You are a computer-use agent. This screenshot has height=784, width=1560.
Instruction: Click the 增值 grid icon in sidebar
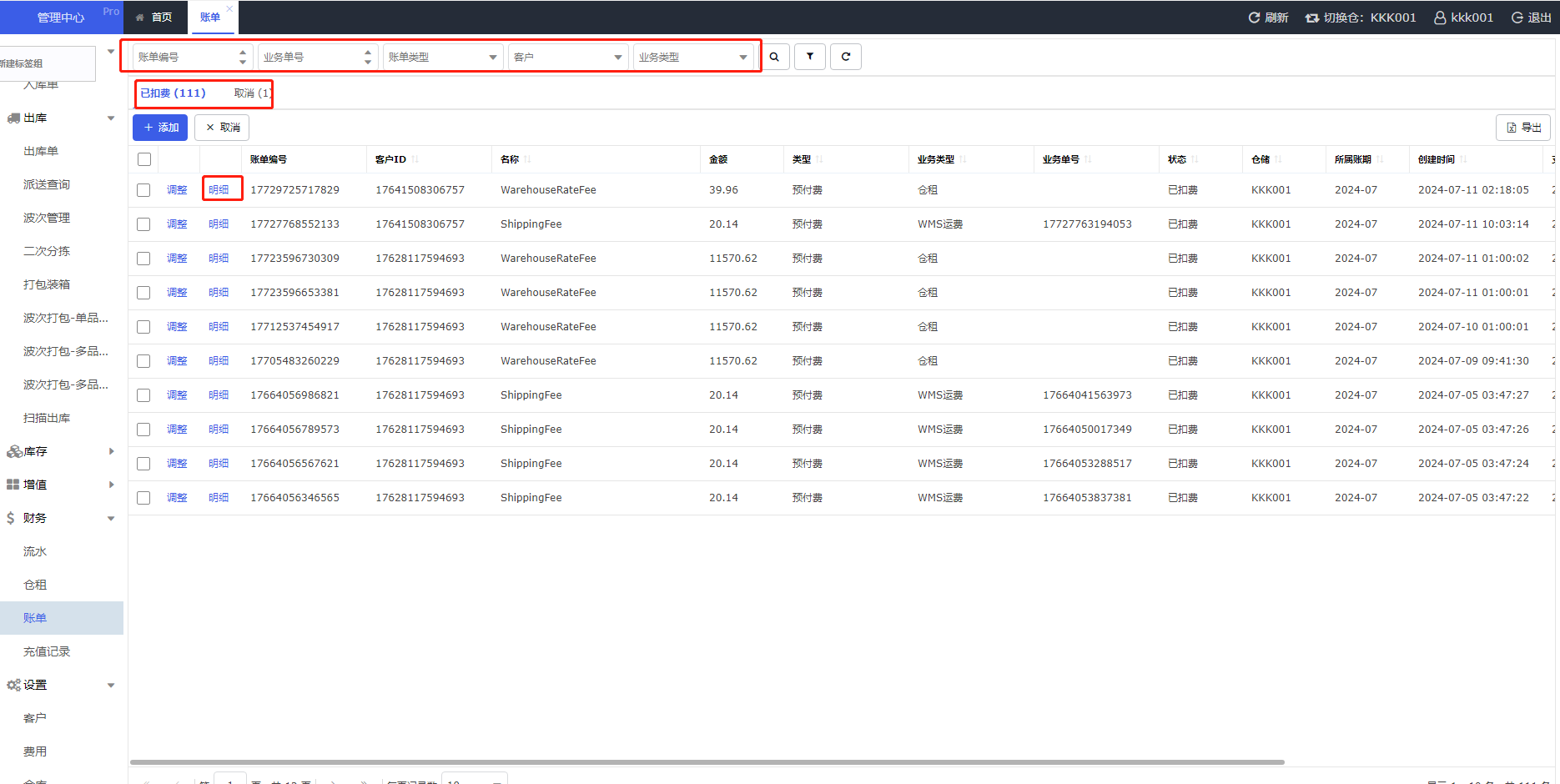[x=13, y=485]
